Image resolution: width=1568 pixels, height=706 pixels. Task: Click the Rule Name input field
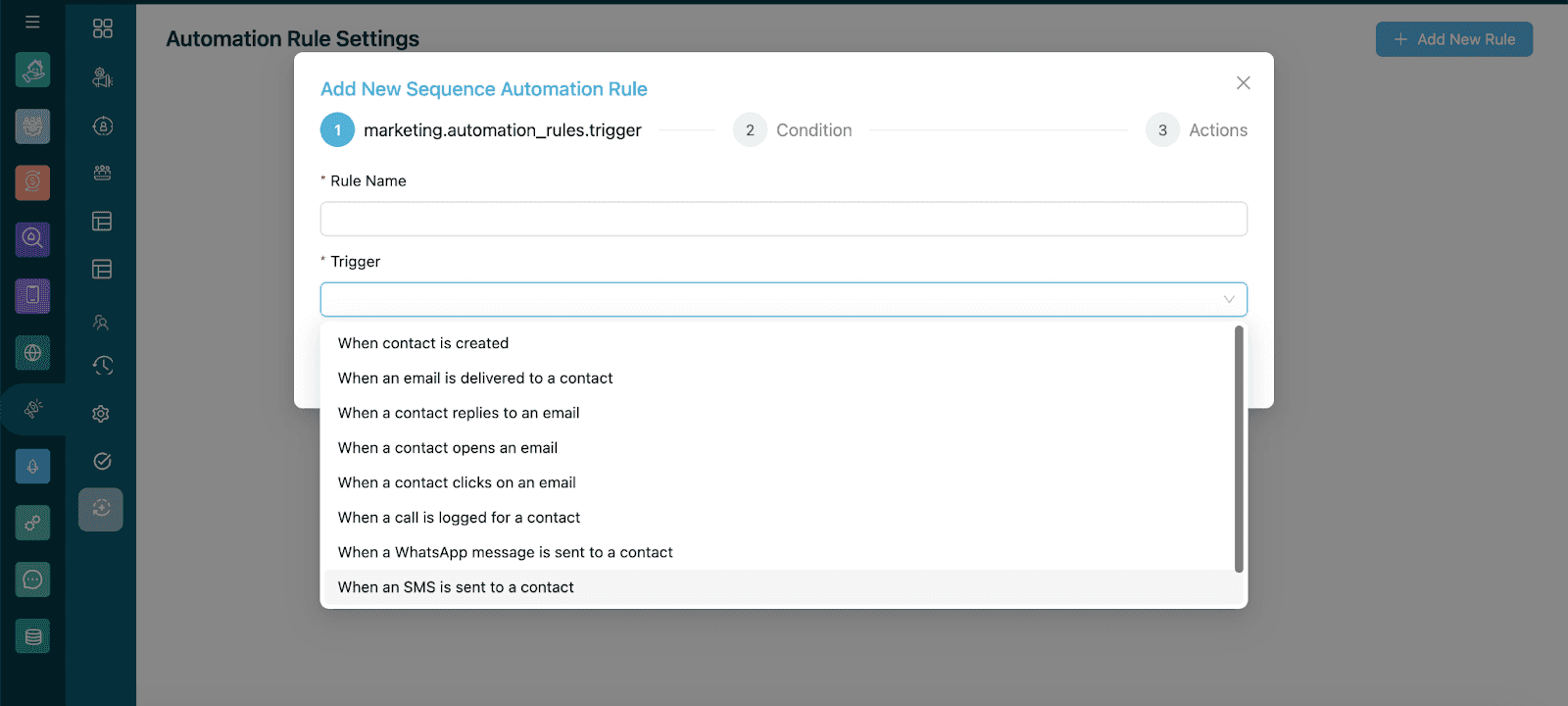click(783, 219)
